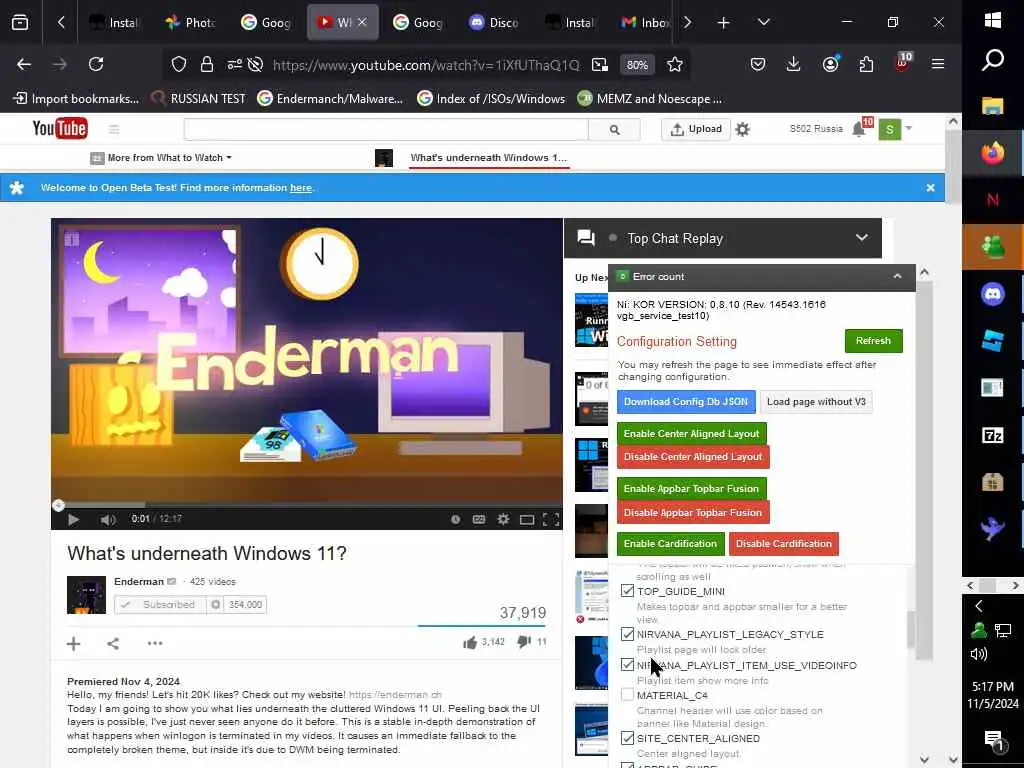The width and height of the screenshot is (1024, 768).
Task: Toggle NIRVANA_PLAYLIST_ITEM_USE_VIDEOINFO checkbox
Action: 628,665
